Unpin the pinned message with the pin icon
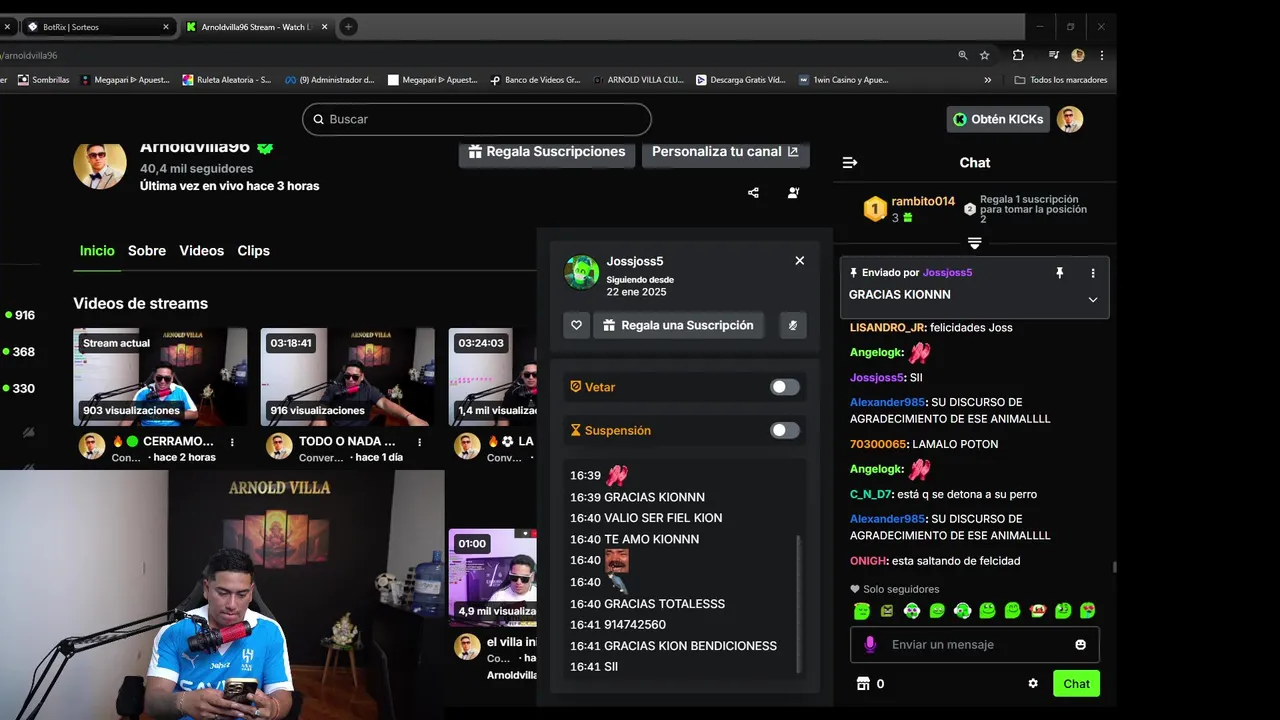The width and height of the screenshot is (1280, 720). [x=1059, y=272]
